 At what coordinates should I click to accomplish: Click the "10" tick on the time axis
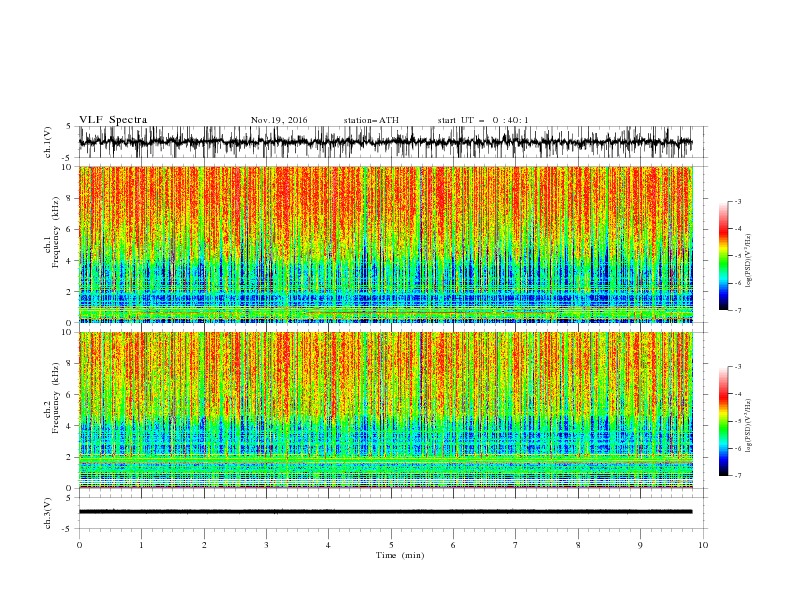tap(703, 545)
